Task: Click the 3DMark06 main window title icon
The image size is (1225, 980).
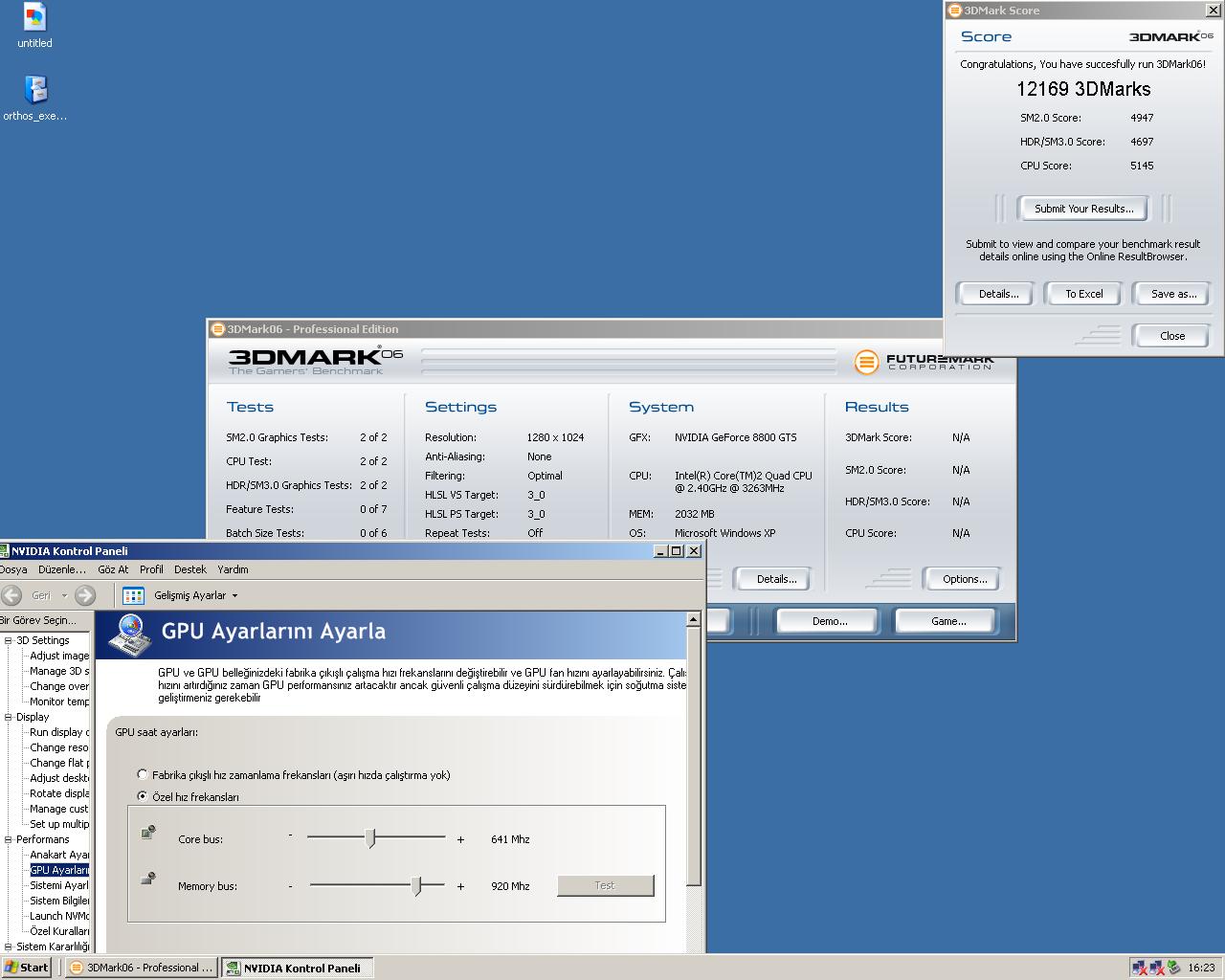Action: click(218, 329)
